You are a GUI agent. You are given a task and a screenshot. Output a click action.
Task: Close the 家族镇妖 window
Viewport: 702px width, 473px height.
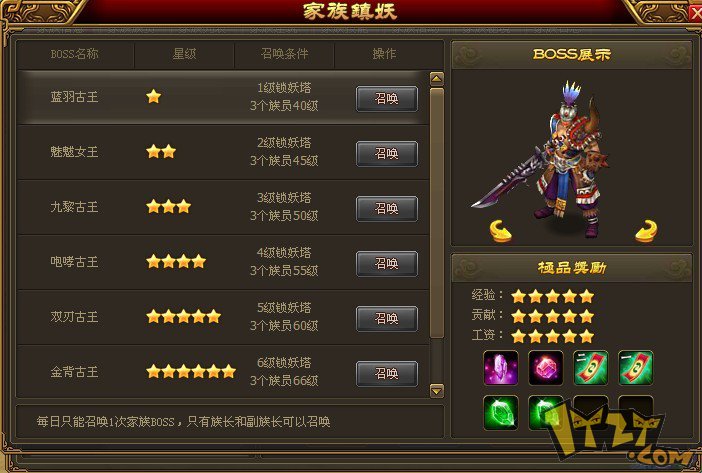(696, 13)
